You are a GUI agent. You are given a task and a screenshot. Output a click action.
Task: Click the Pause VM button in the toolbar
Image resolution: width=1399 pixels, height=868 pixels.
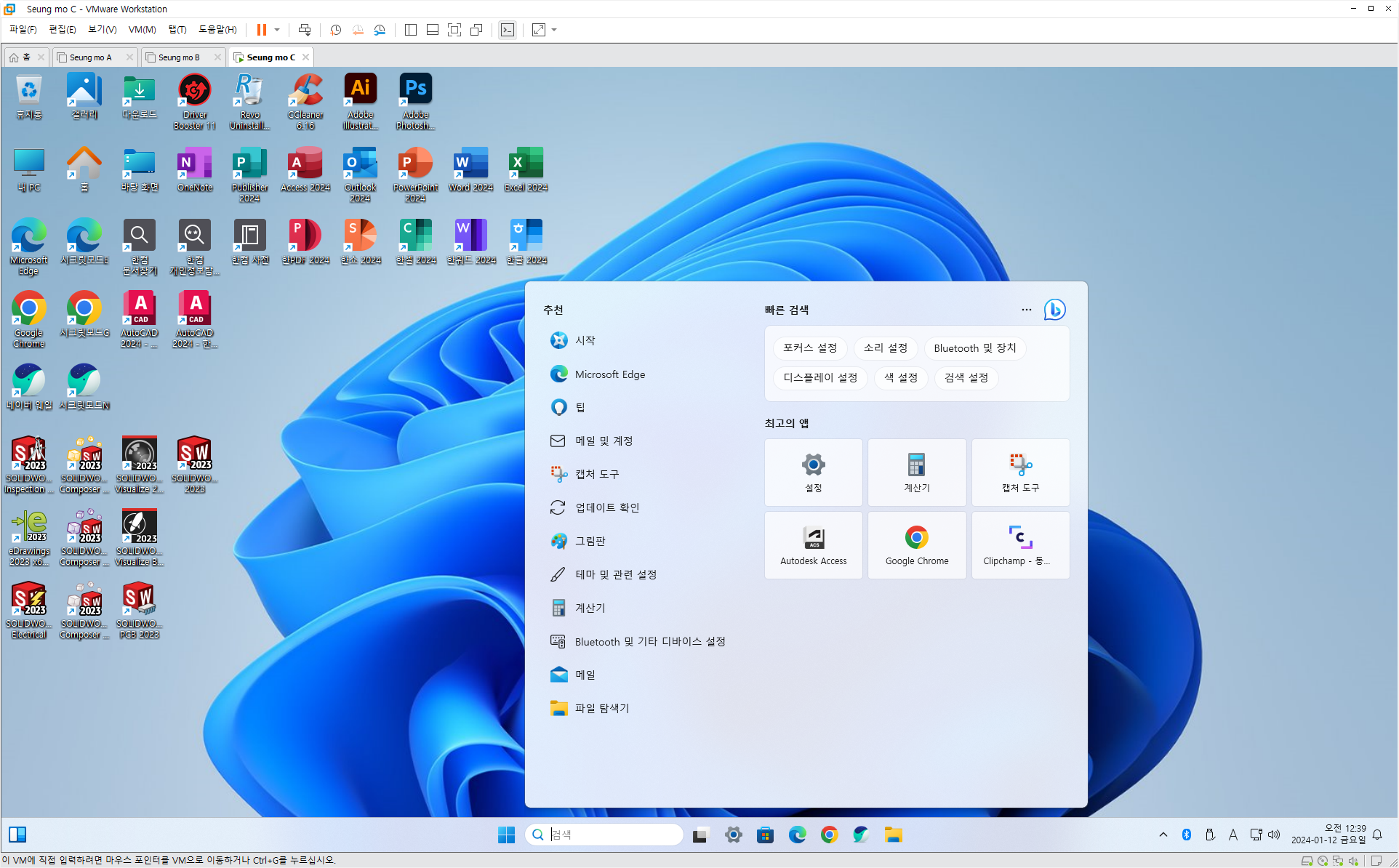tap(261, 30)
